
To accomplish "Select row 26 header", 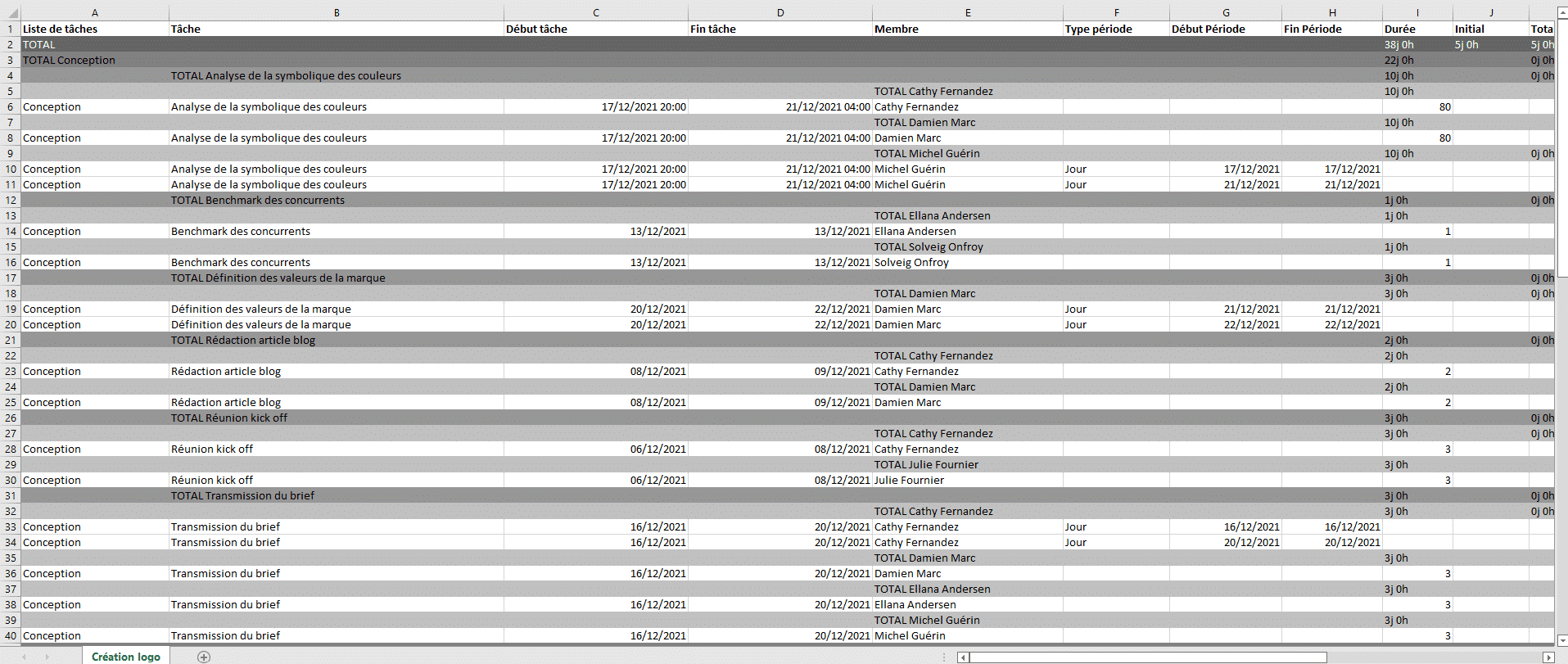I will pos(11,418).
